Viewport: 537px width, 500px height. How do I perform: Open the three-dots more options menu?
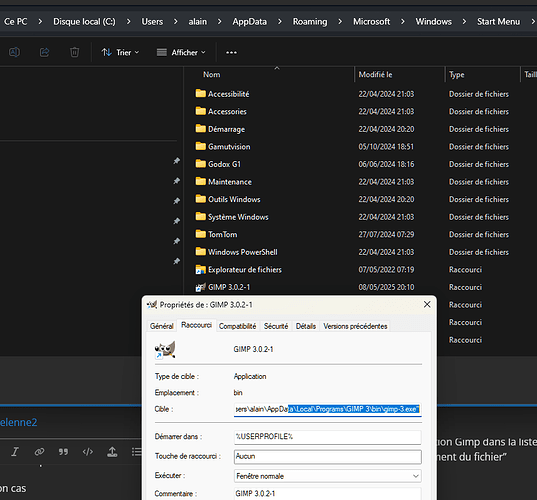tap(231, 52)
